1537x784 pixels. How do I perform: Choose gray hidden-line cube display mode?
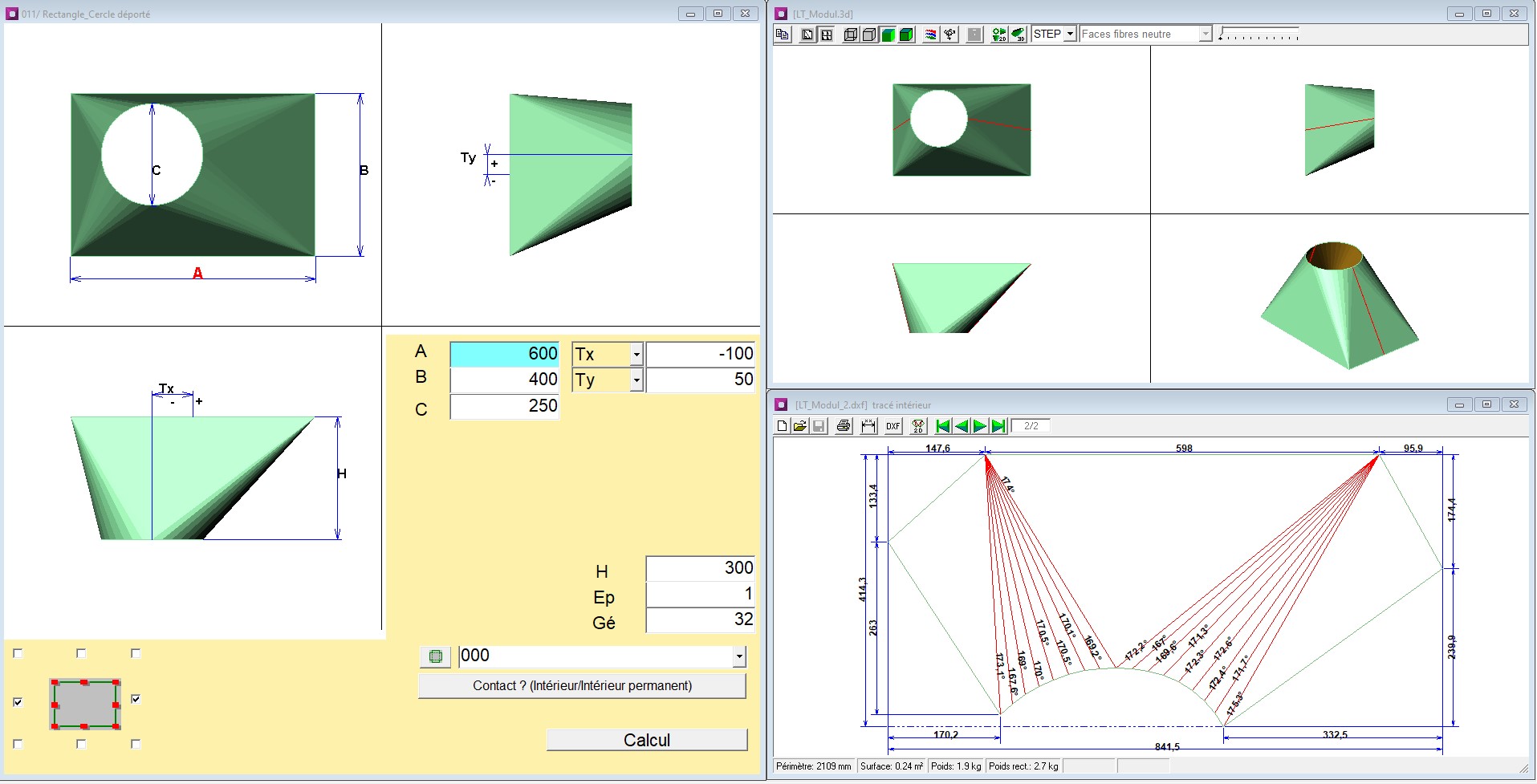tap(869, 35)
